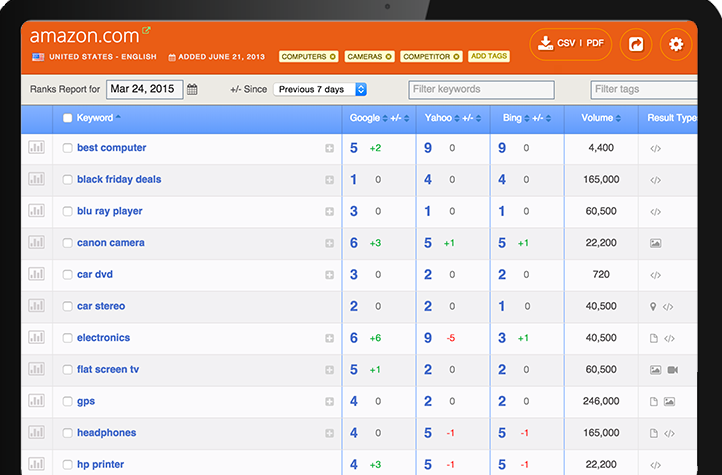
Task: Click chart icon for electronics row
Action: pyautogui.click(x=37, y=338)
